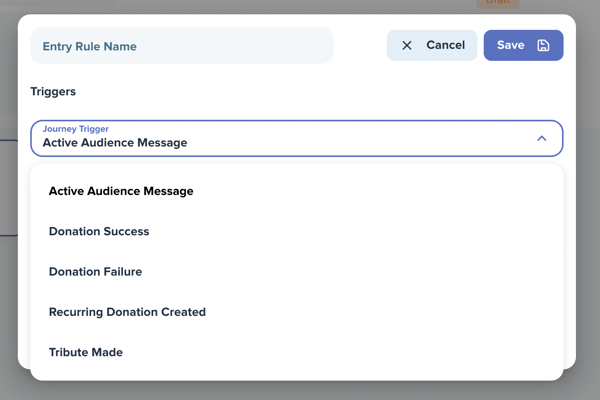The width and height of the screenshot is (600, 400).
Task: Dismiss dialog by clicking the dimmed backdrop
Action: (x=298, y=391)
